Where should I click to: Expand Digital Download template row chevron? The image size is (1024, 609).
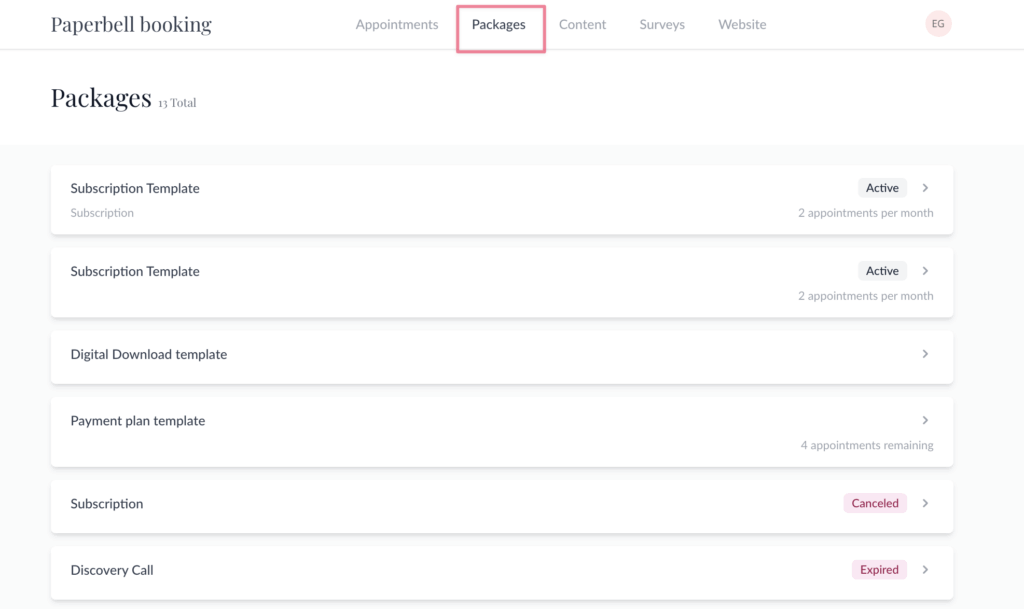point(925,354)
